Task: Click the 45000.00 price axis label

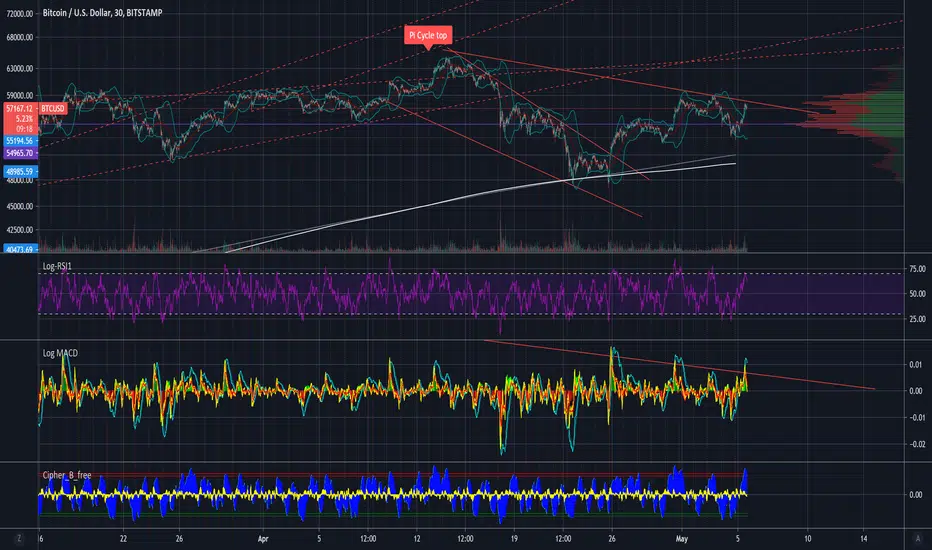Action: click(20, 207)
